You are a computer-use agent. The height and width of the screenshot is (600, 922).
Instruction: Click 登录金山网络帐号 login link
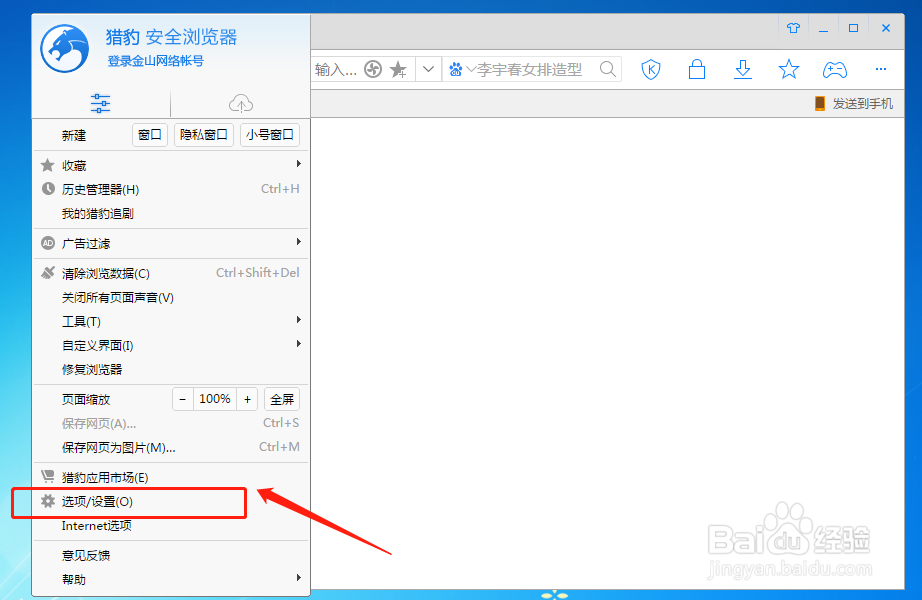click(155, 61)
